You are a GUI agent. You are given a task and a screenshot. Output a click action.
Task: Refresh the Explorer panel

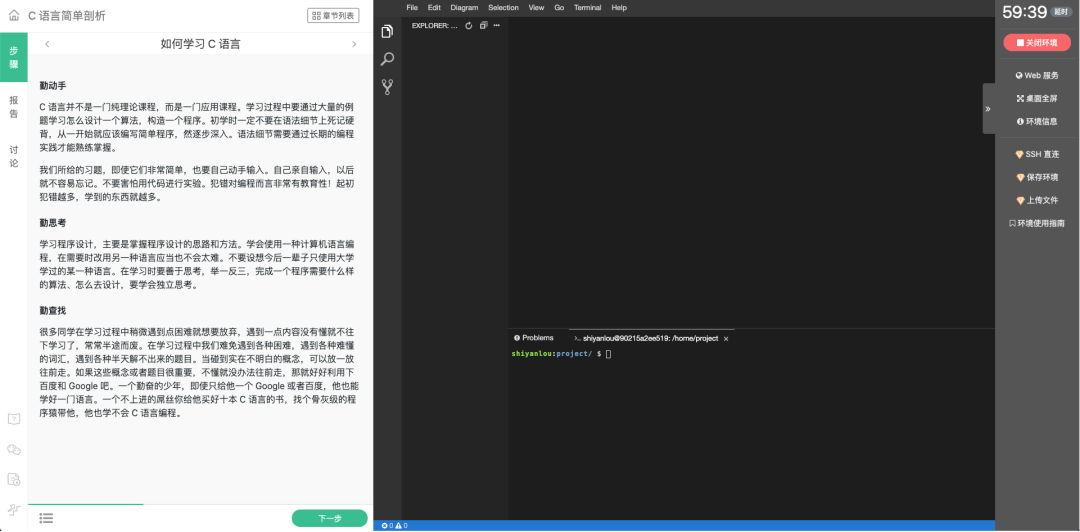pyautogui.click(x=469, y=25)
